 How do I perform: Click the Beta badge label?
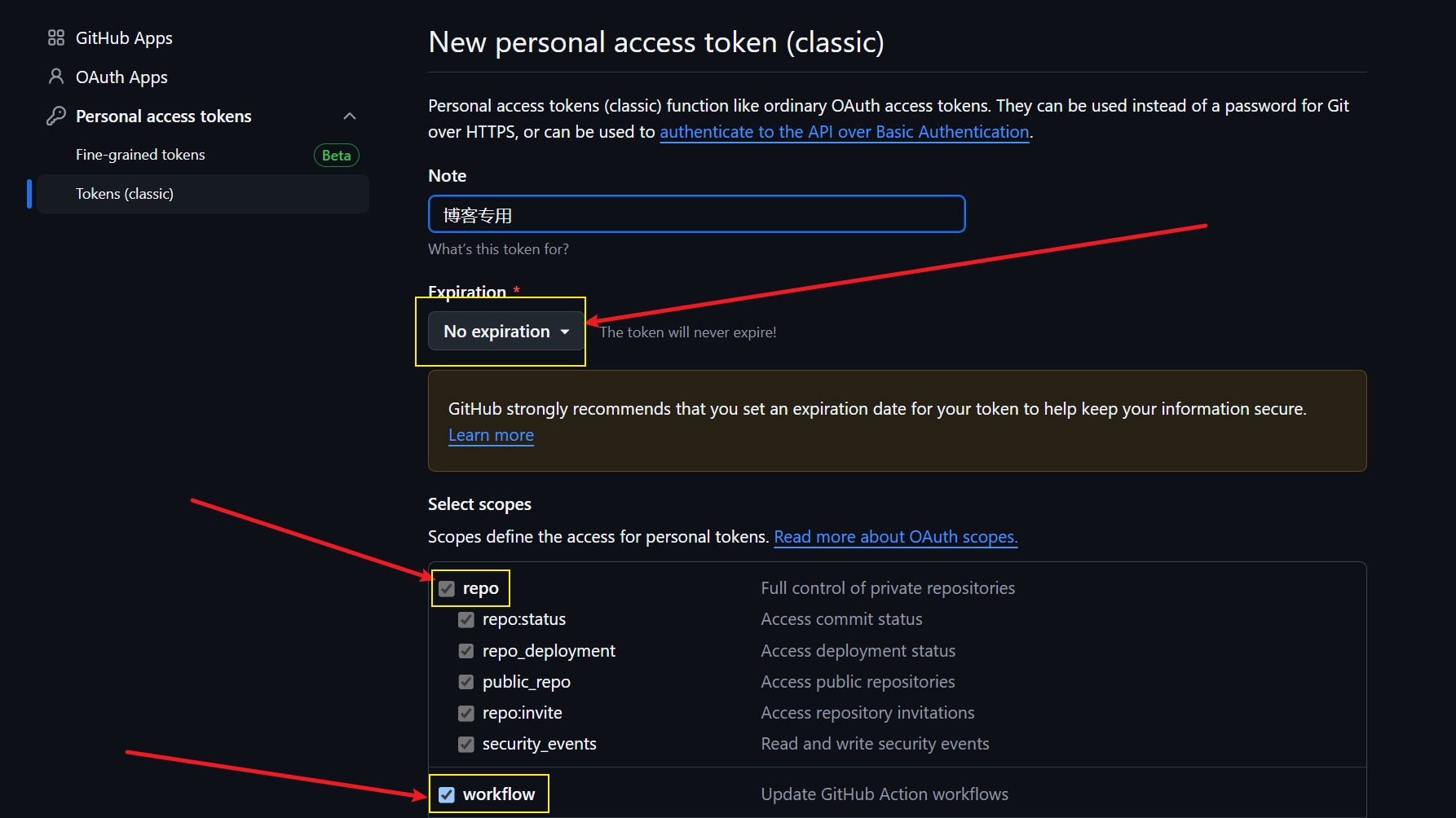[x=336, y=156]
